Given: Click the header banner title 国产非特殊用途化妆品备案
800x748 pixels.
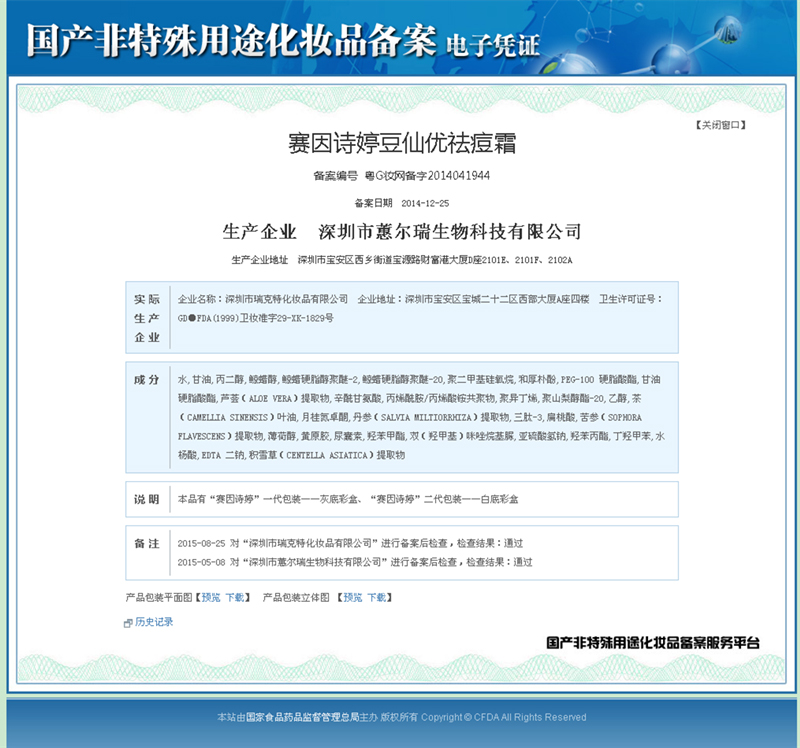Looking at the screenshot, I should [231, 40].
